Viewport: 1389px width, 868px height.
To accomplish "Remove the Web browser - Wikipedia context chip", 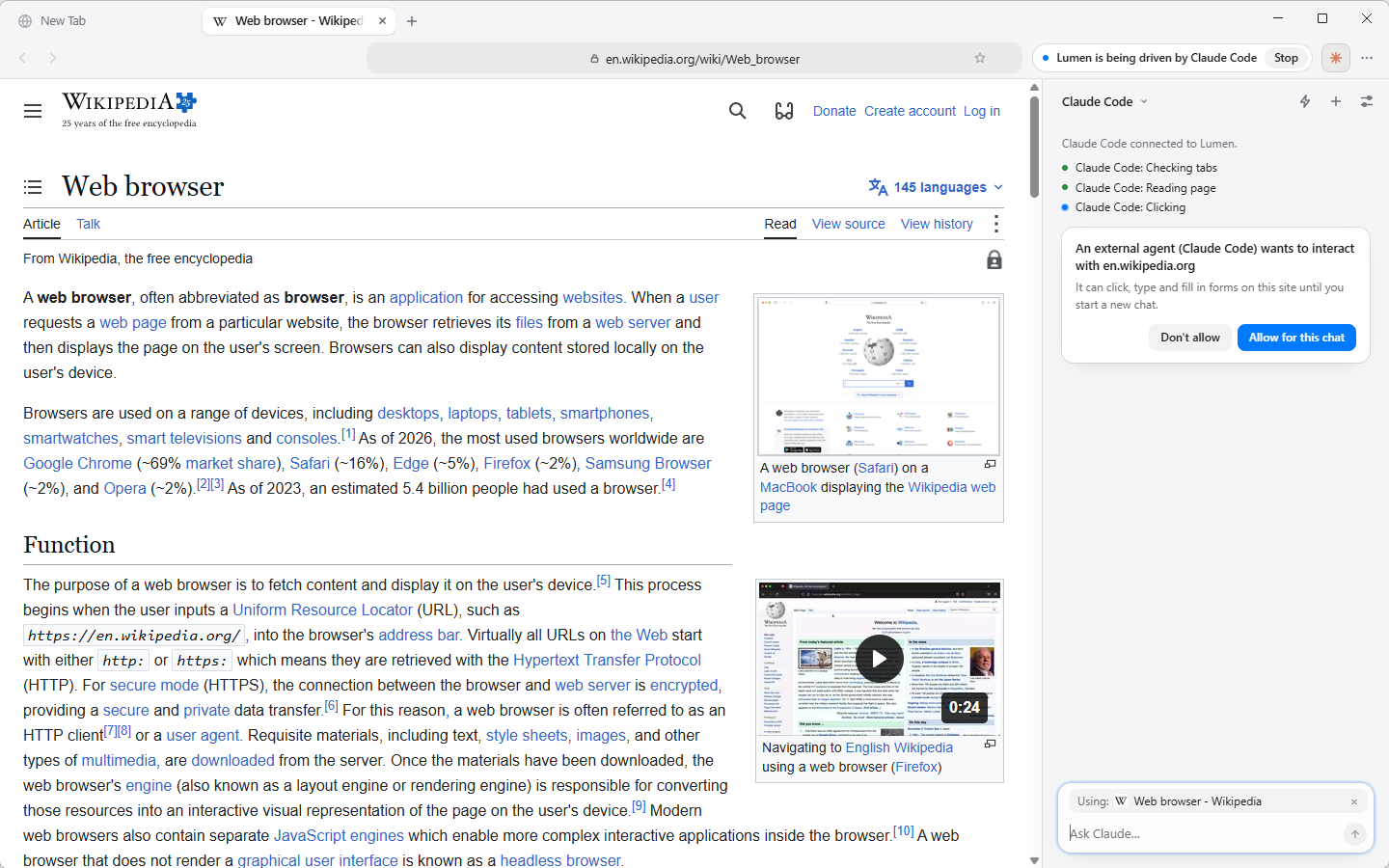I will 1354,801.
